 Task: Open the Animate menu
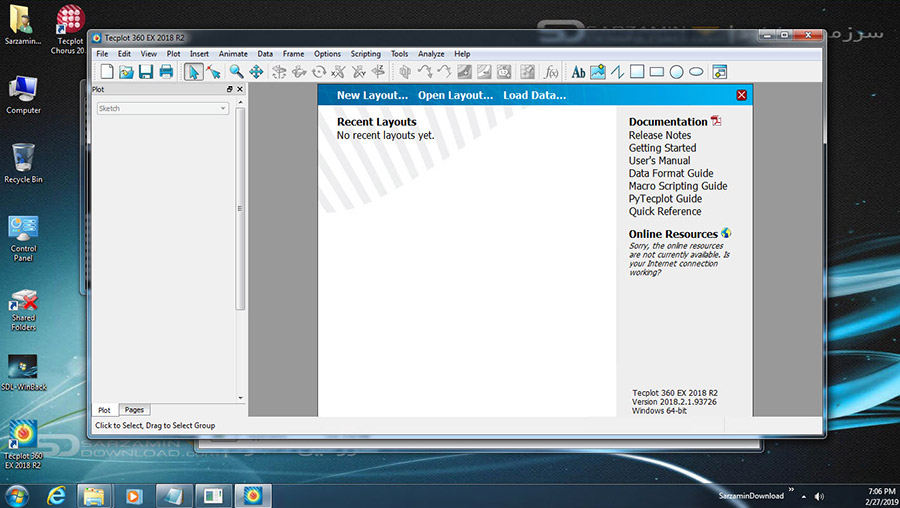click(233, 54)
